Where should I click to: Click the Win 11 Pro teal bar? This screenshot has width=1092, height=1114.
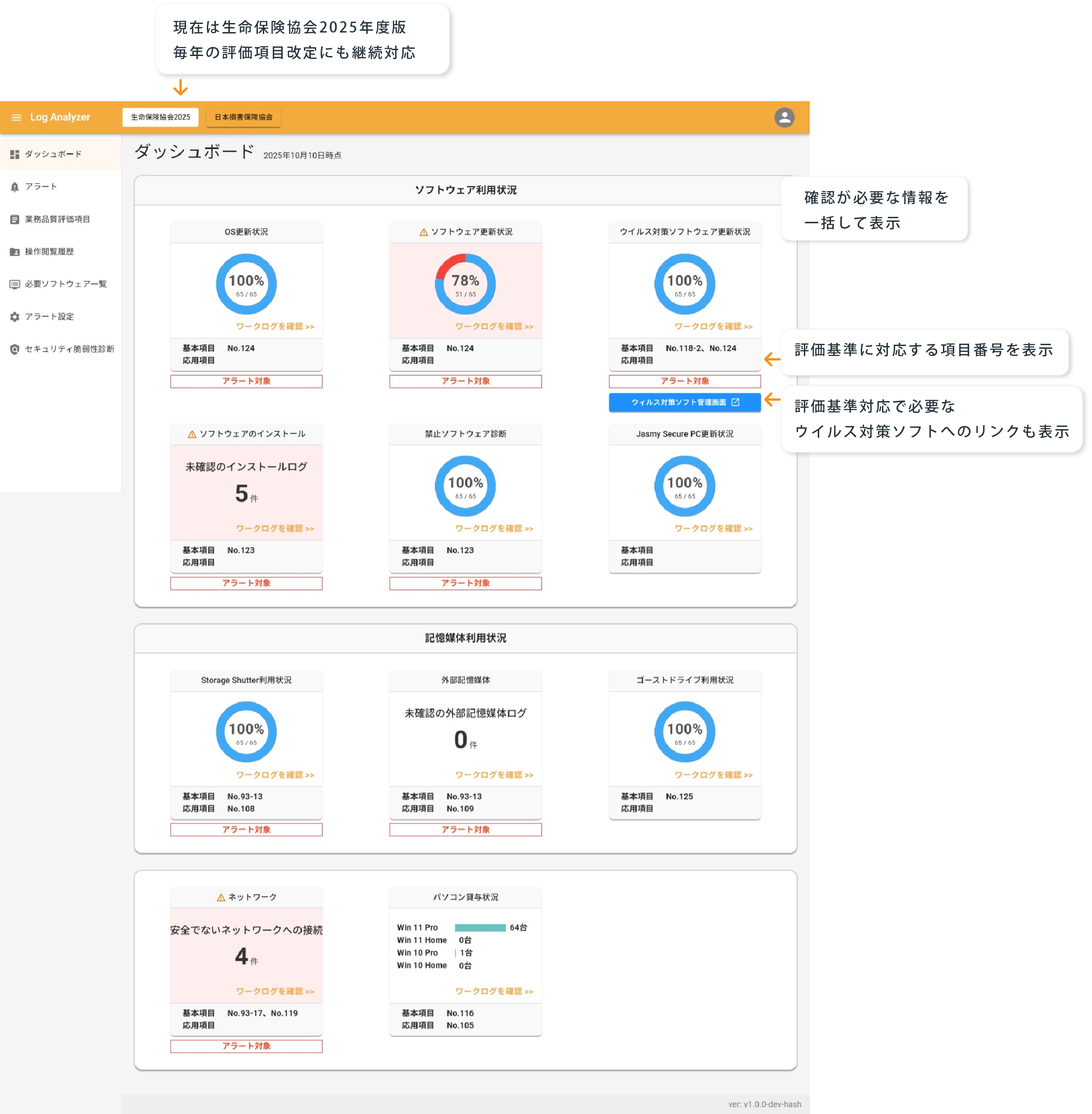pyautogui.click(x=480, y=927)
